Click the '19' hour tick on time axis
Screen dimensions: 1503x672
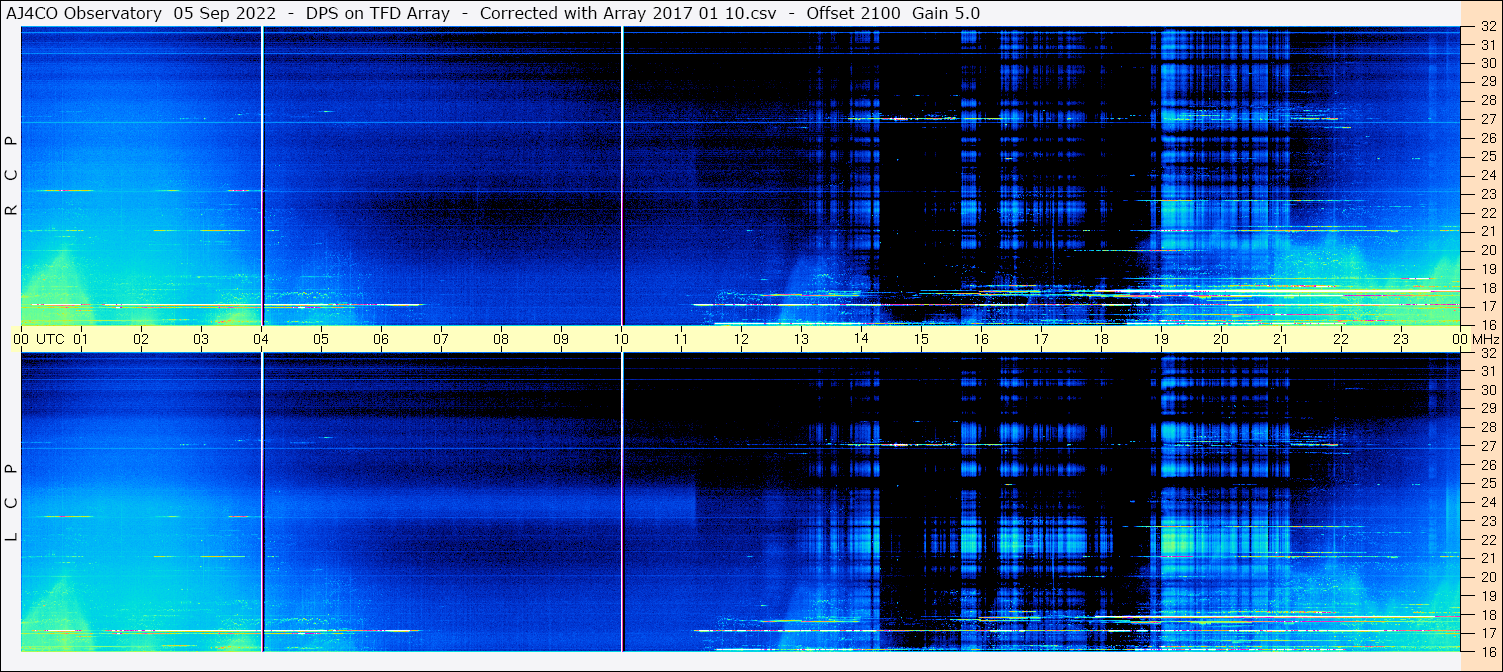pos(1161,339)
